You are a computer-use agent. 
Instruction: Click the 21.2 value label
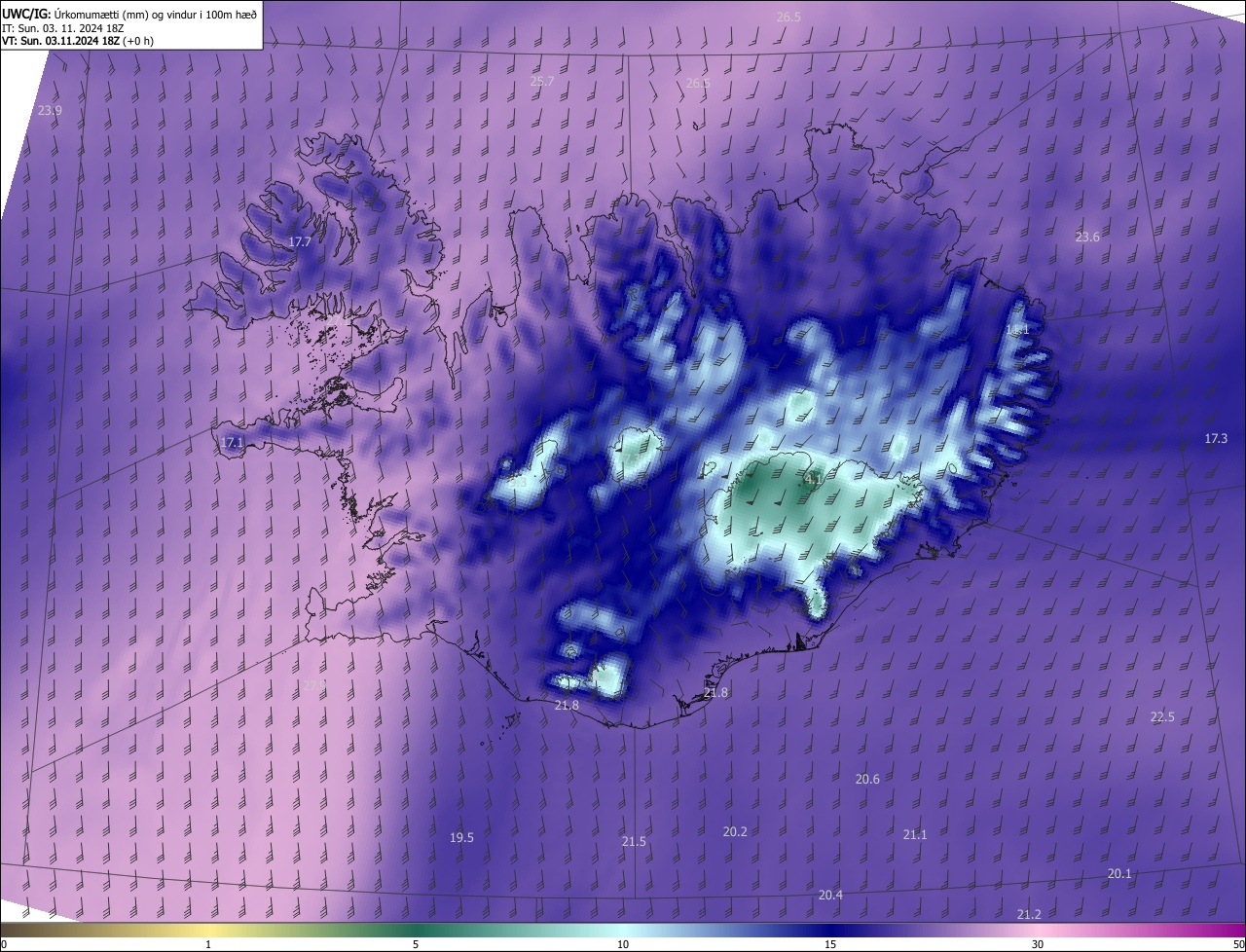[x=1029, y=915]
